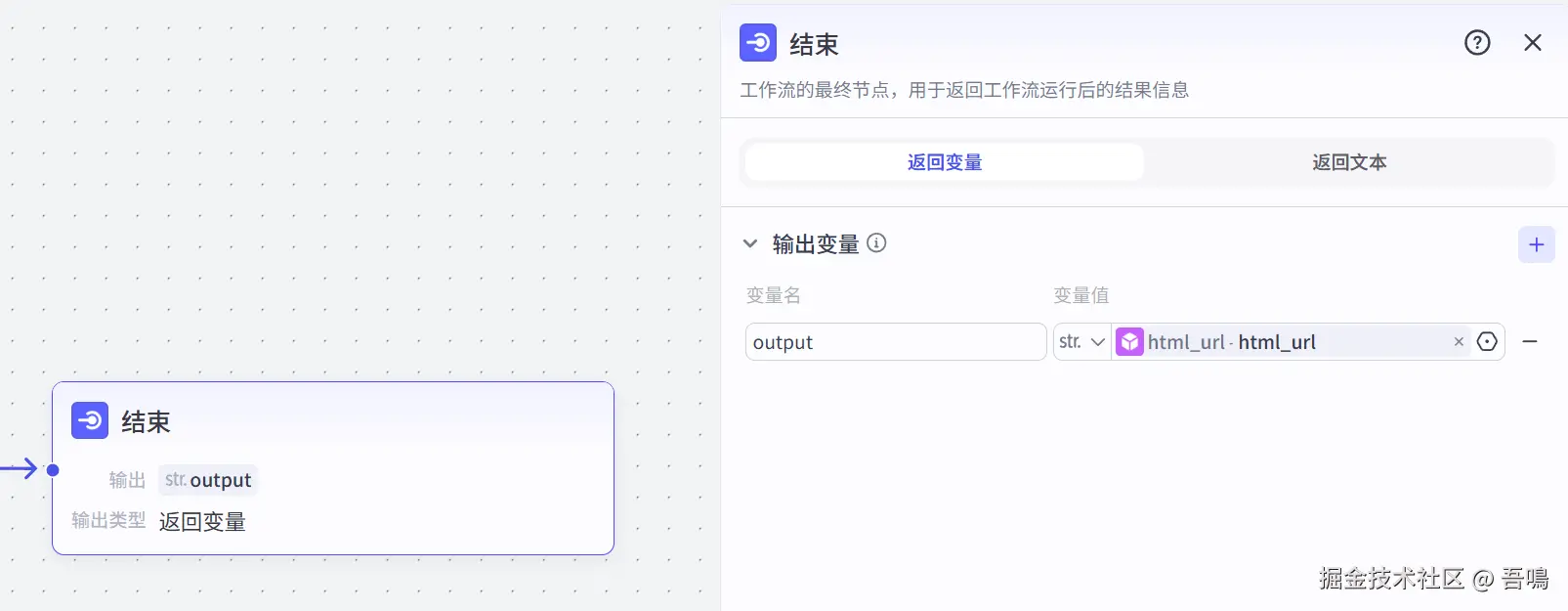
Task: Click the 结束 node icon on canvas
Action: point(90,421)
